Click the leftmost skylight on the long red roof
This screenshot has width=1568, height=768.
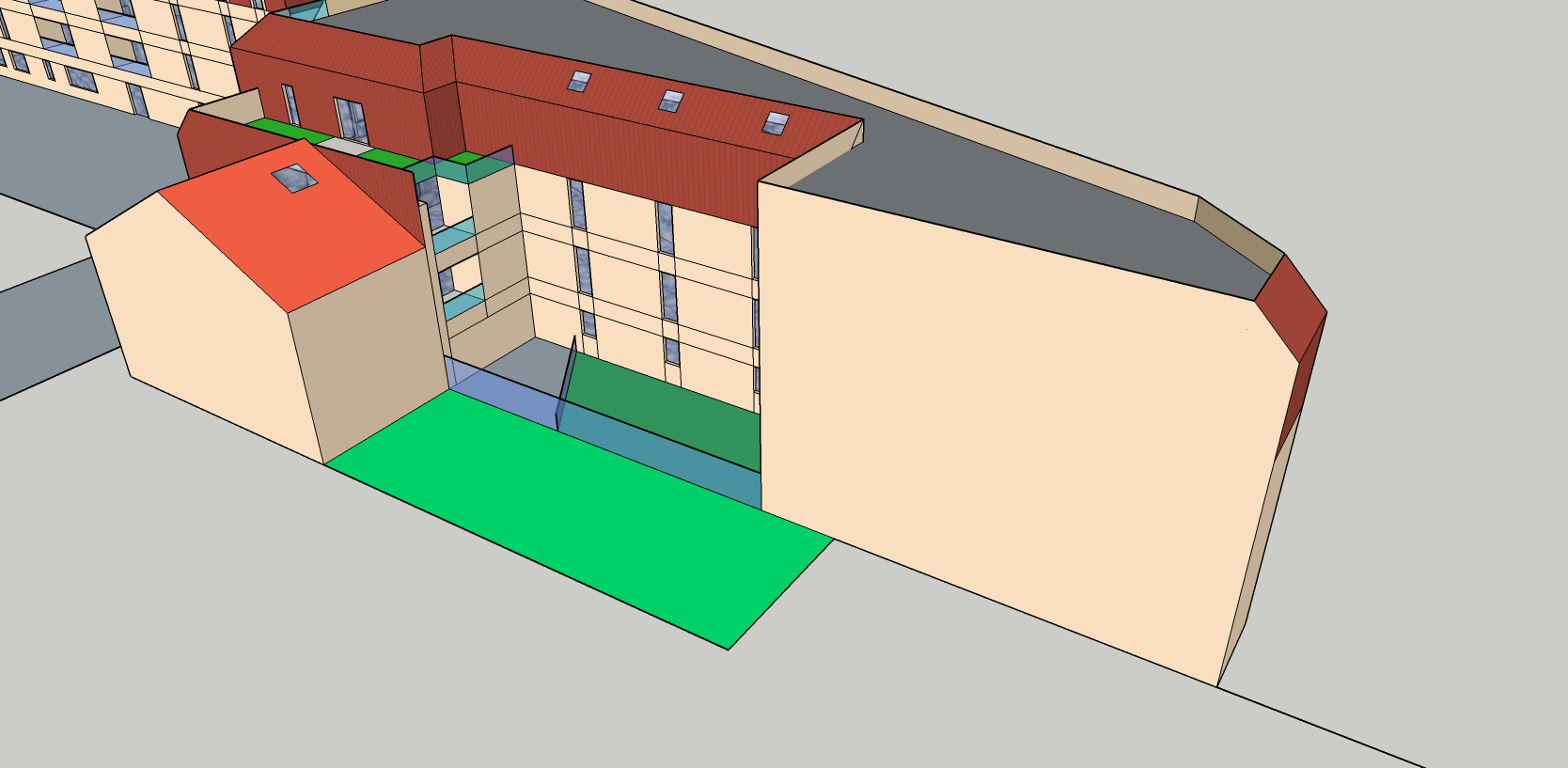(580, 82)
